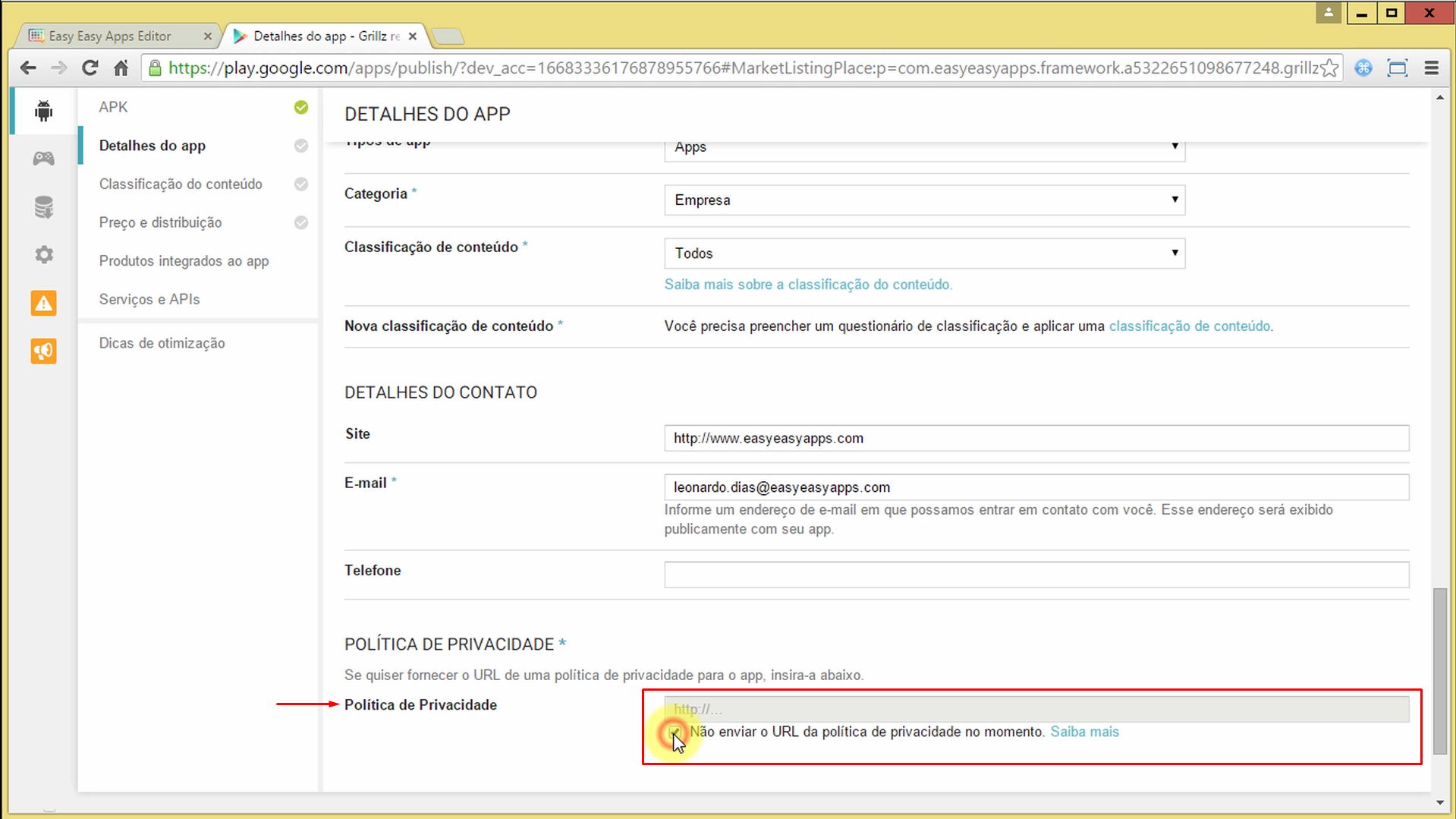Click the 'Saiba mais' privacy policy link
This screenshot has height=819, width=1456.
1083,732
